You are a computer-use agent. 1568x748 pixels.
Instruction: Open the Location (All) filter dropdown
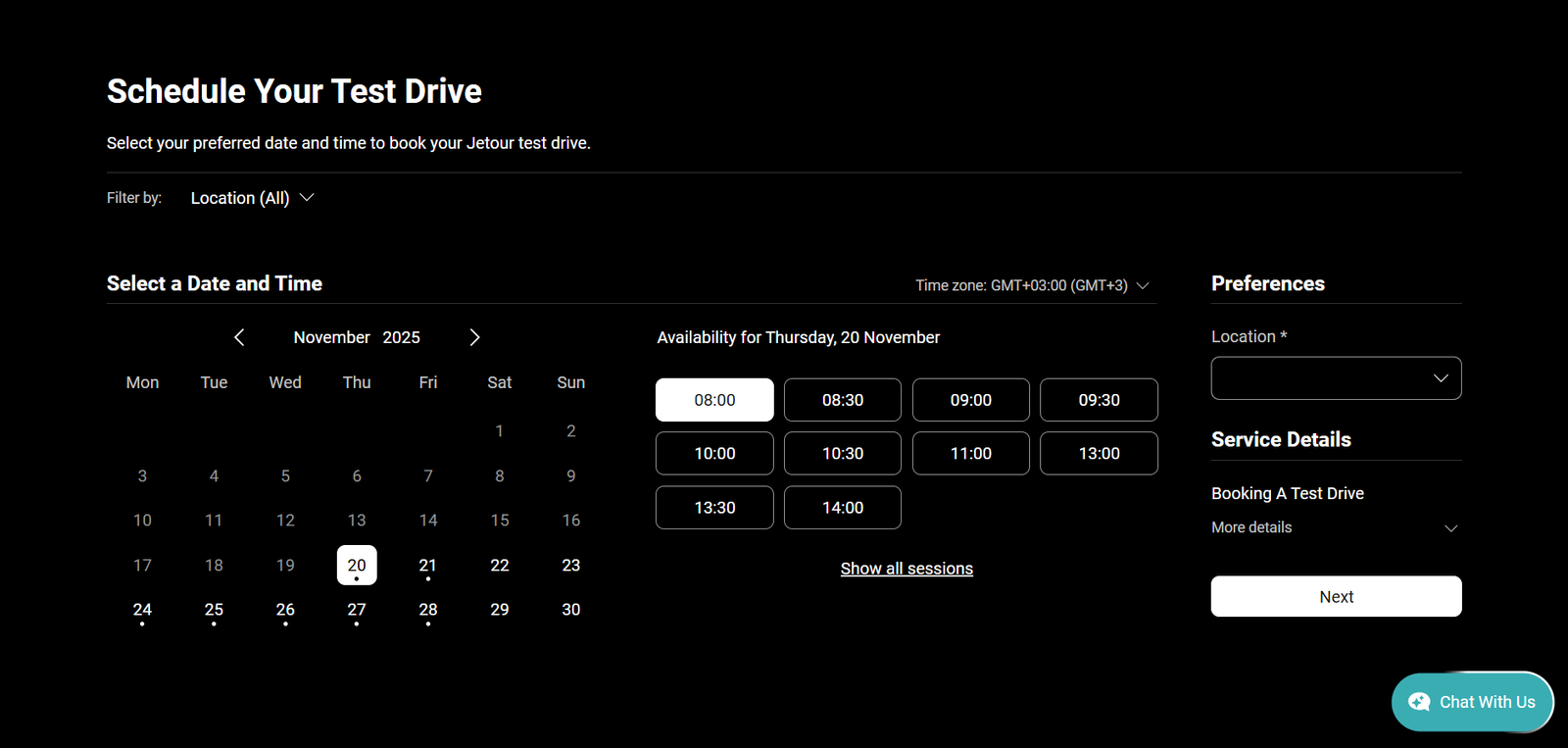click(252, 198)
